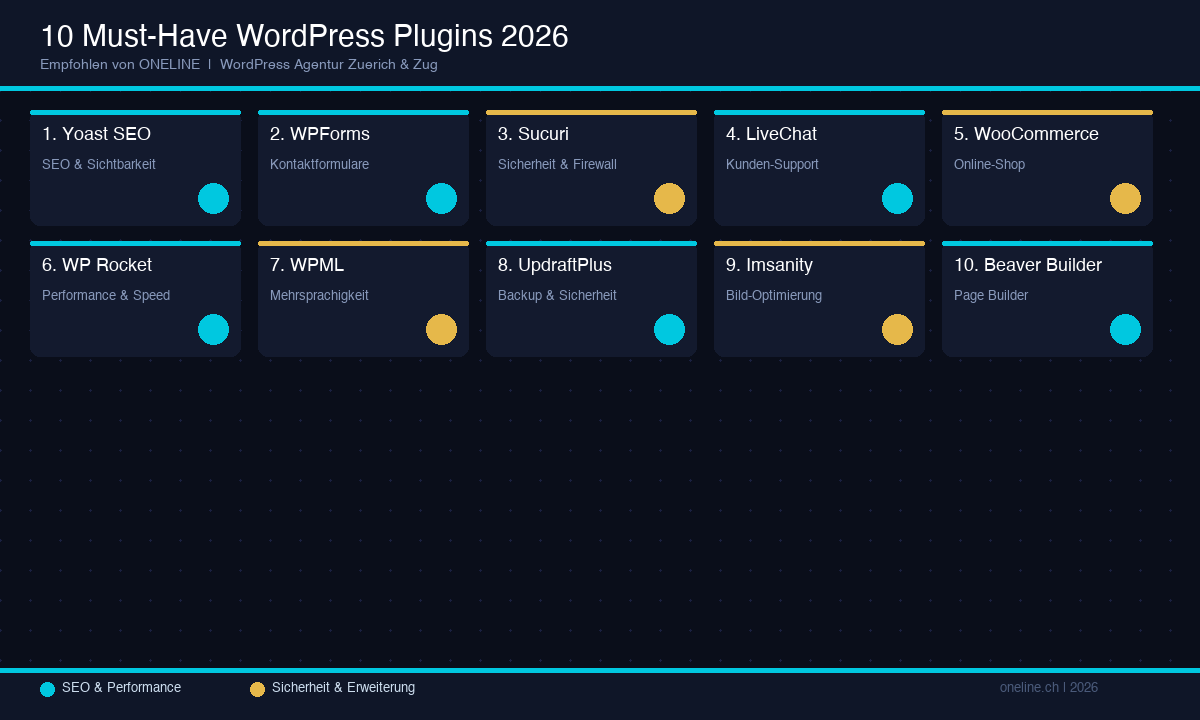Select the '1. Yoast SEO' title

[x=96, y=134]
